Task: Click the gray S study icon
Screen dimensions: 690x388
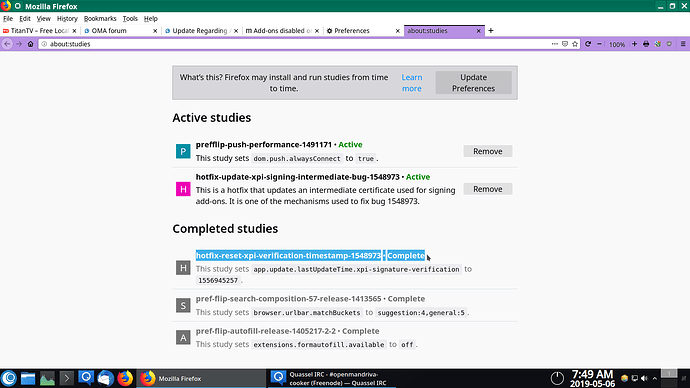Action: tap(183, 305)
